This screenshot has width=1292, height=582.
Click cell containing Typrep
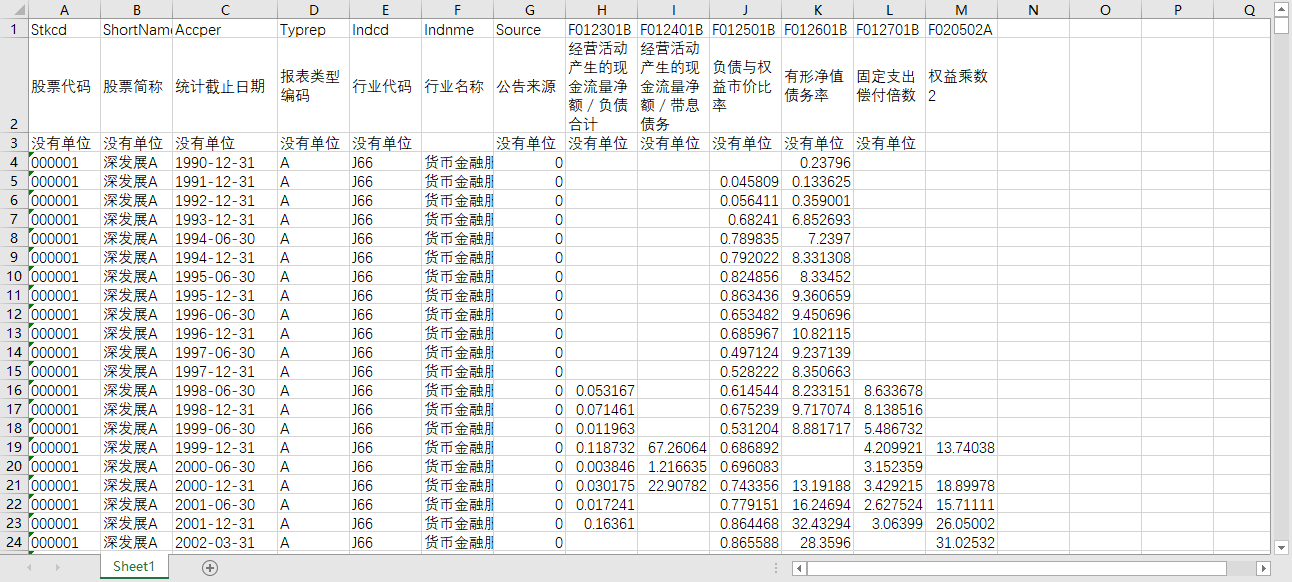tap(313, 29)
